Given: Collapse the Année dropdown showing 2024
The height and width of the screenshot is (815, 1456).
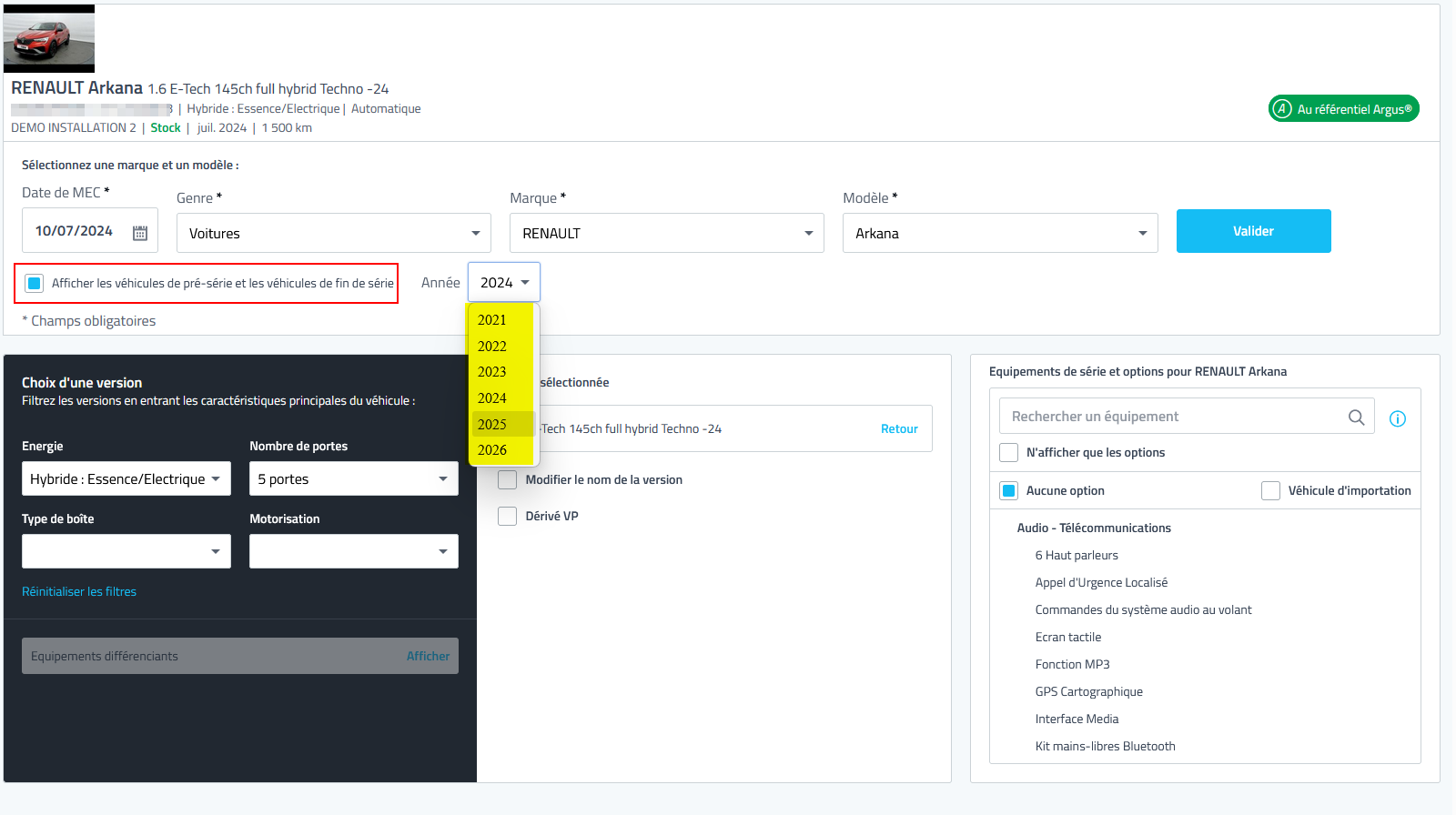Looking at the screenshot, I should pyautogui.click(x=504, y=282).
